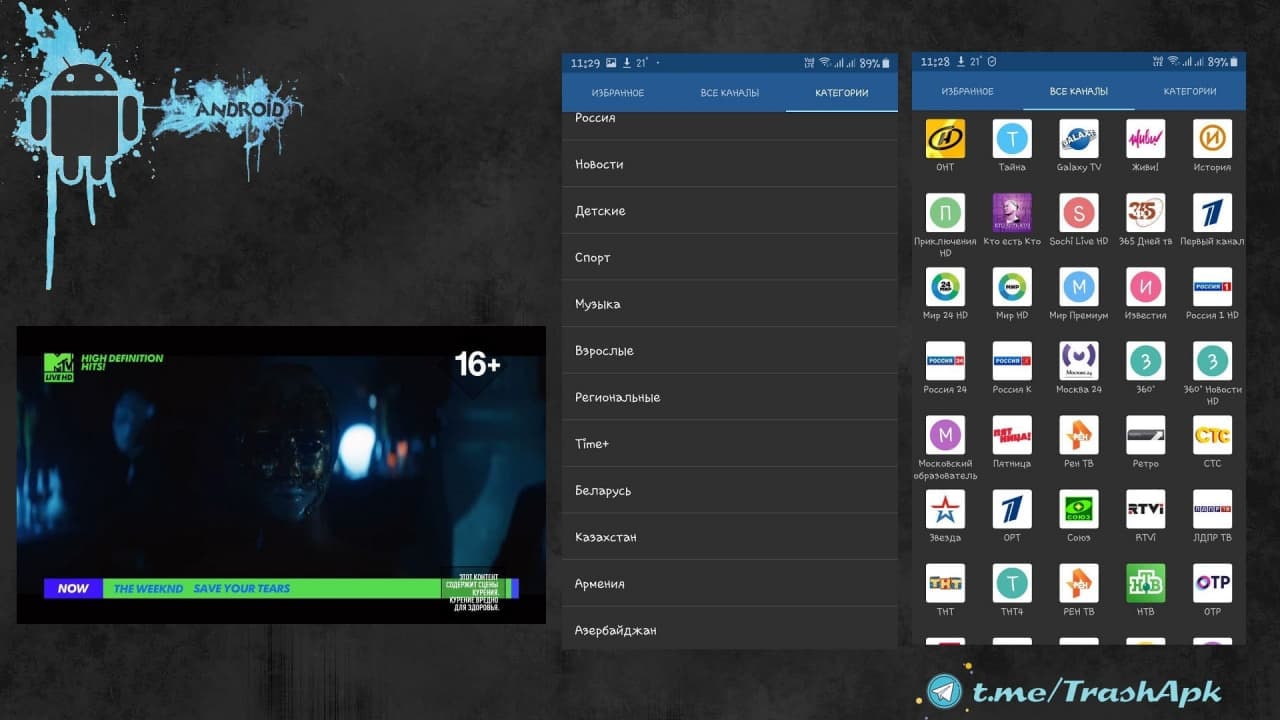Open the ОРТ channel icon

pyautogui.click(x=1012, y=509)
